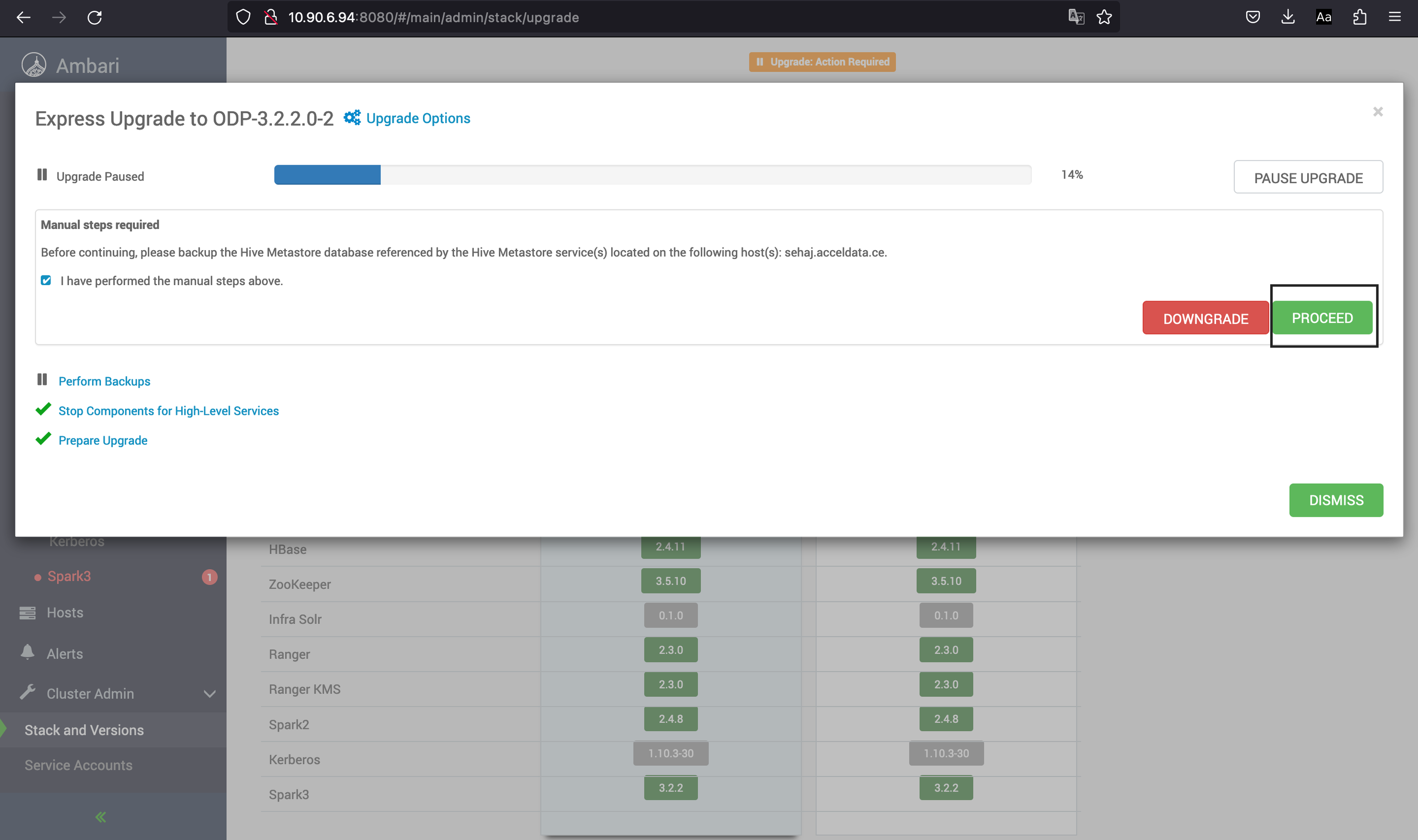Toggle the manual steps performed checkbox
The width and height of the screenshot is (1418, 840).
click(46, 281)
